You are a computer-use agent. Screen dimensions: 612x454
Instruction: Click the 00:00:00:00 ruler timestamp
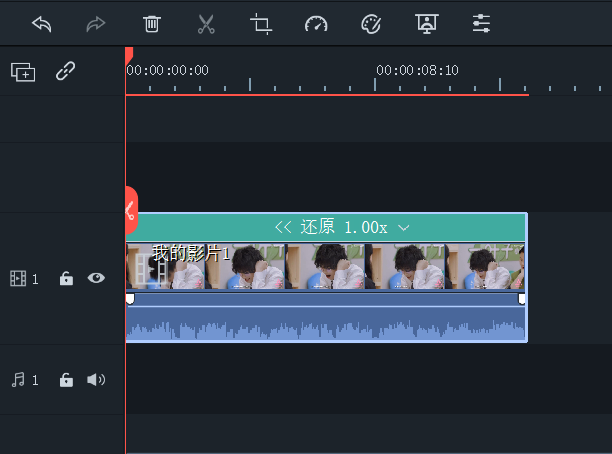coord(167,70)
